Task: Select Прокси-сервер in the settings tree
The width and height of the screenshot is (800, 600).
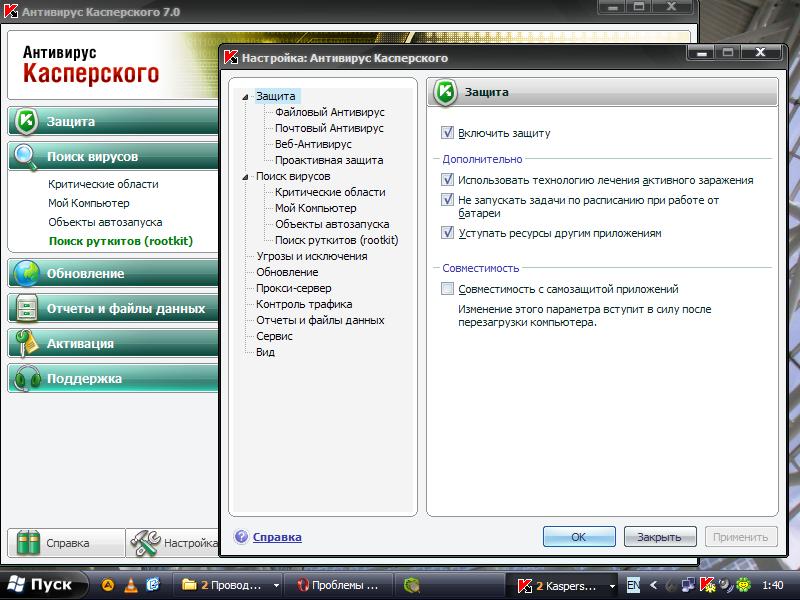Action: pos(293,288)
